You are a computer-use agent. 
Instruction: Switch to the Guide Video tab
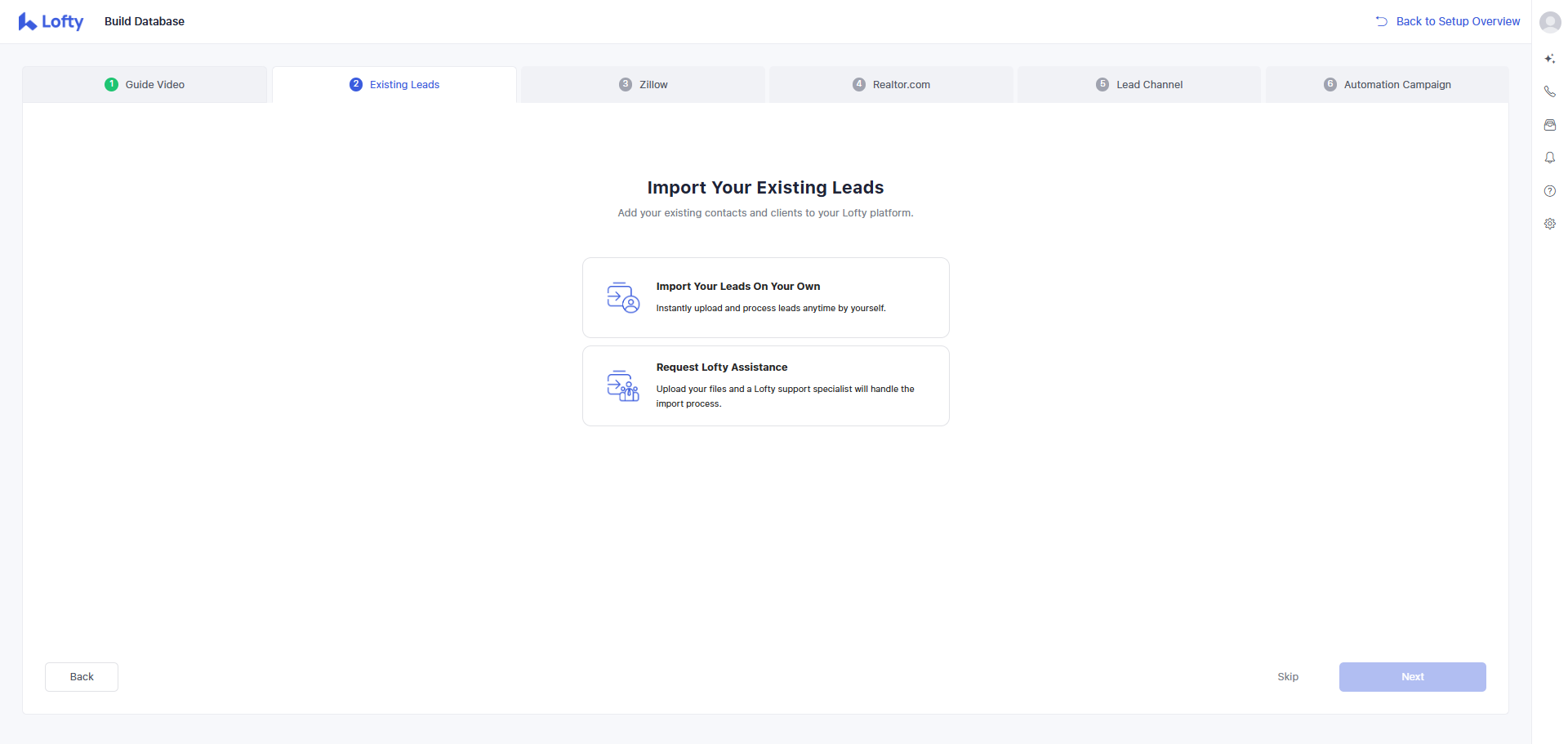pos(145,85)
